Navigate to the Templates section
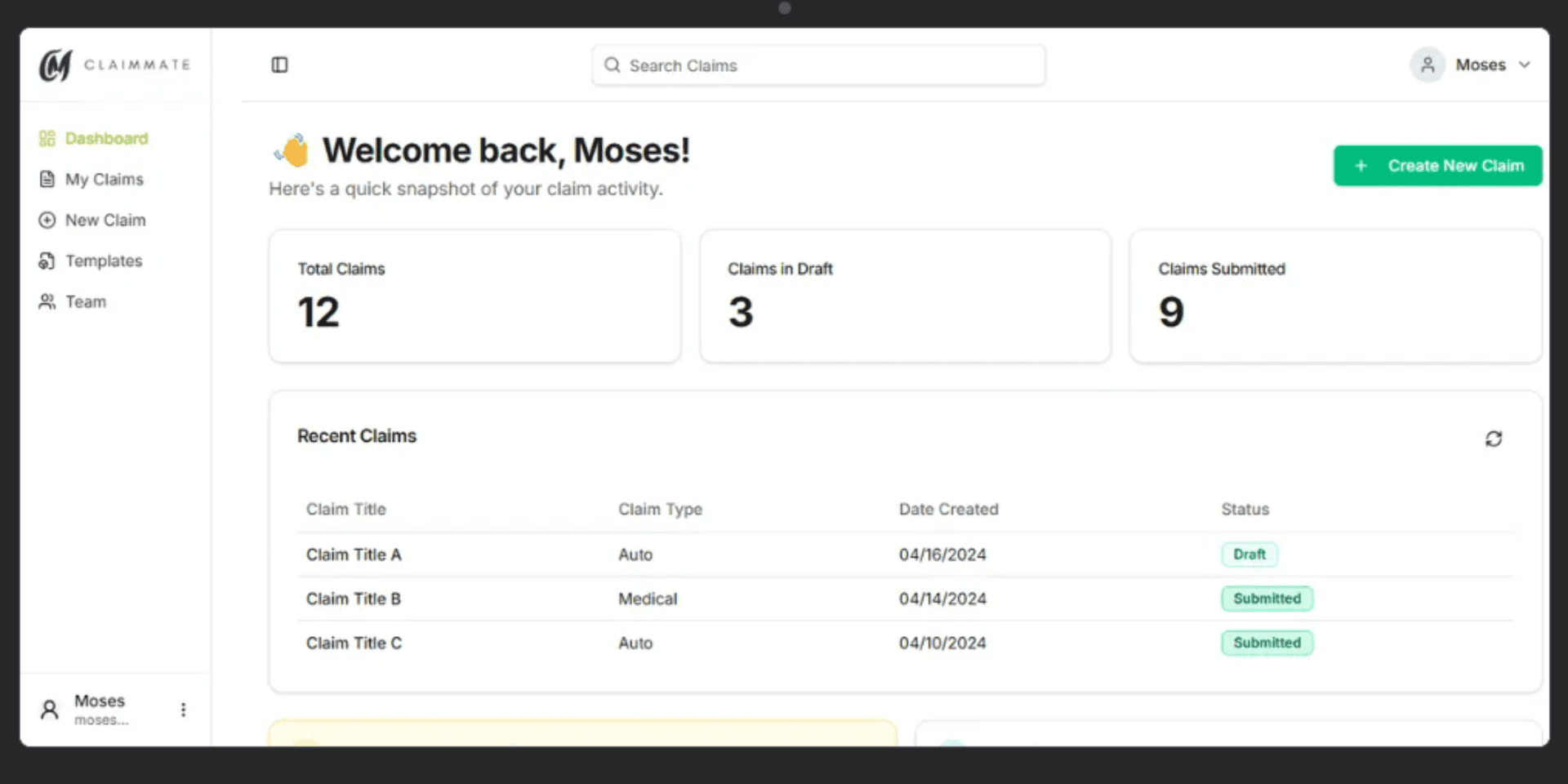The image size is (1568, 784). point(103,261)
